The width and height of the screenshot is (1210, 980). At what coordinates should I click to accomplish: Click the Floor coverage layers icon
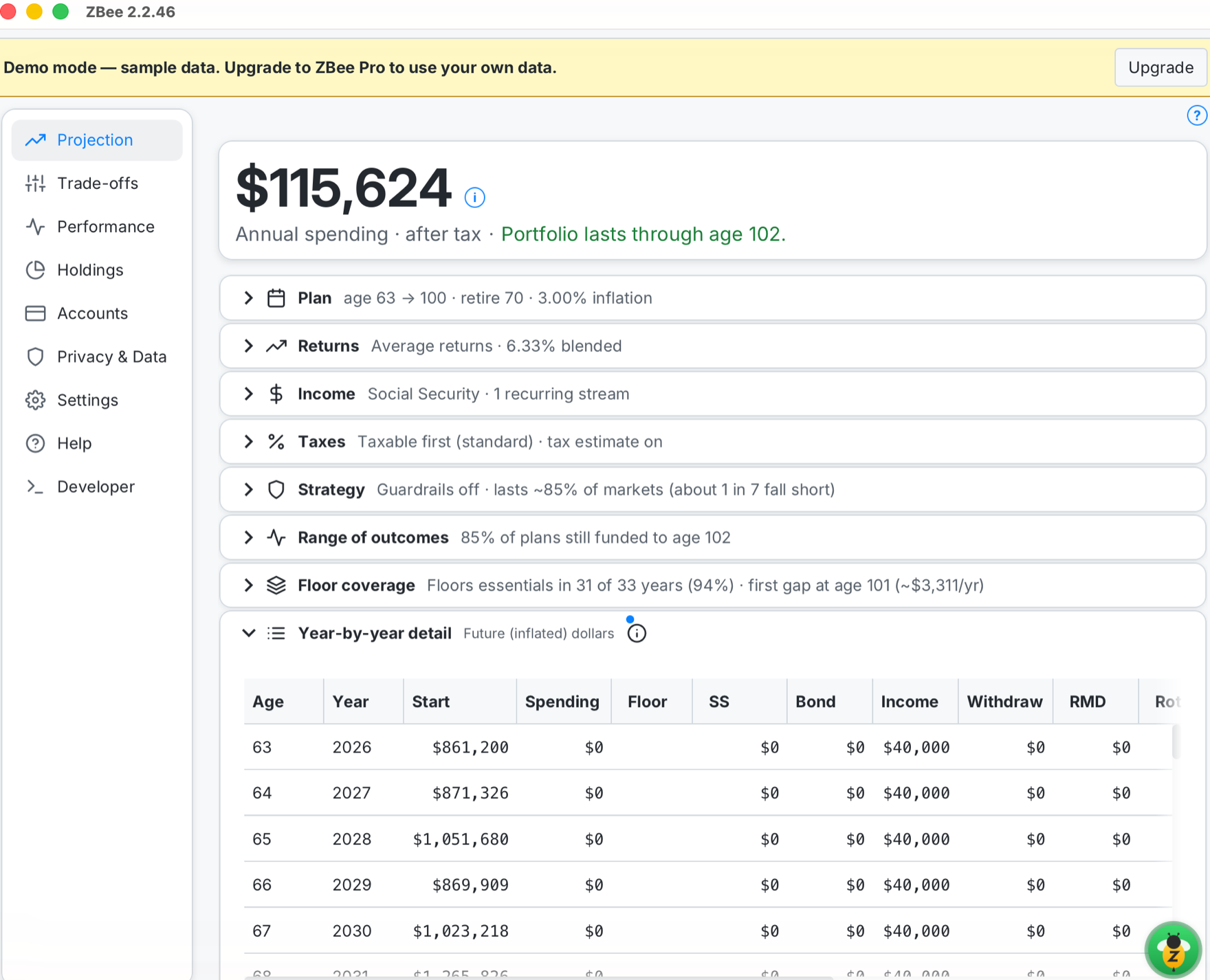[276, 586]
